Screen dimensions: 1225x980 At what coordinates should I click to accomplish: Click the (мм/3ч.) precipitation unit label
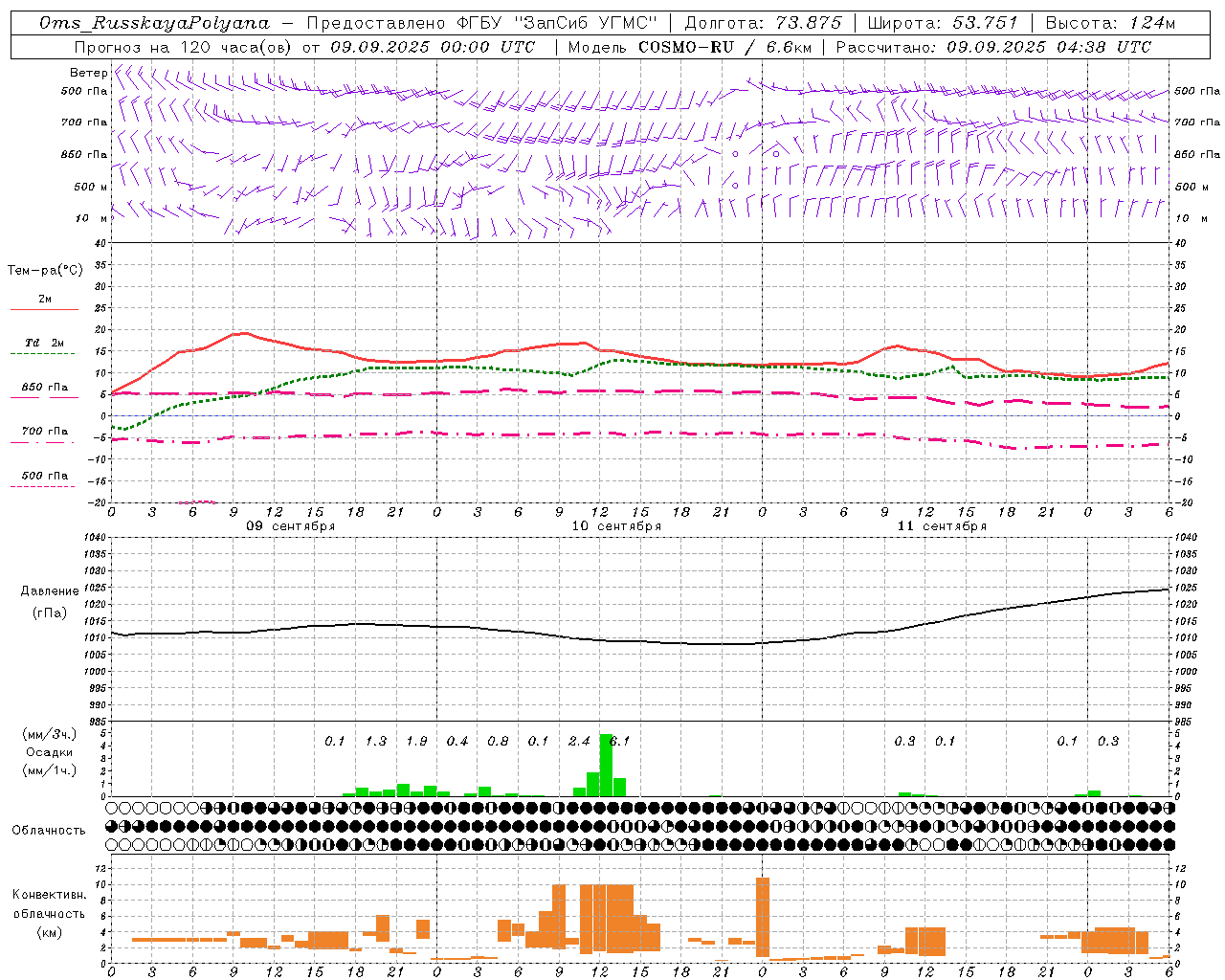(49, 734)
